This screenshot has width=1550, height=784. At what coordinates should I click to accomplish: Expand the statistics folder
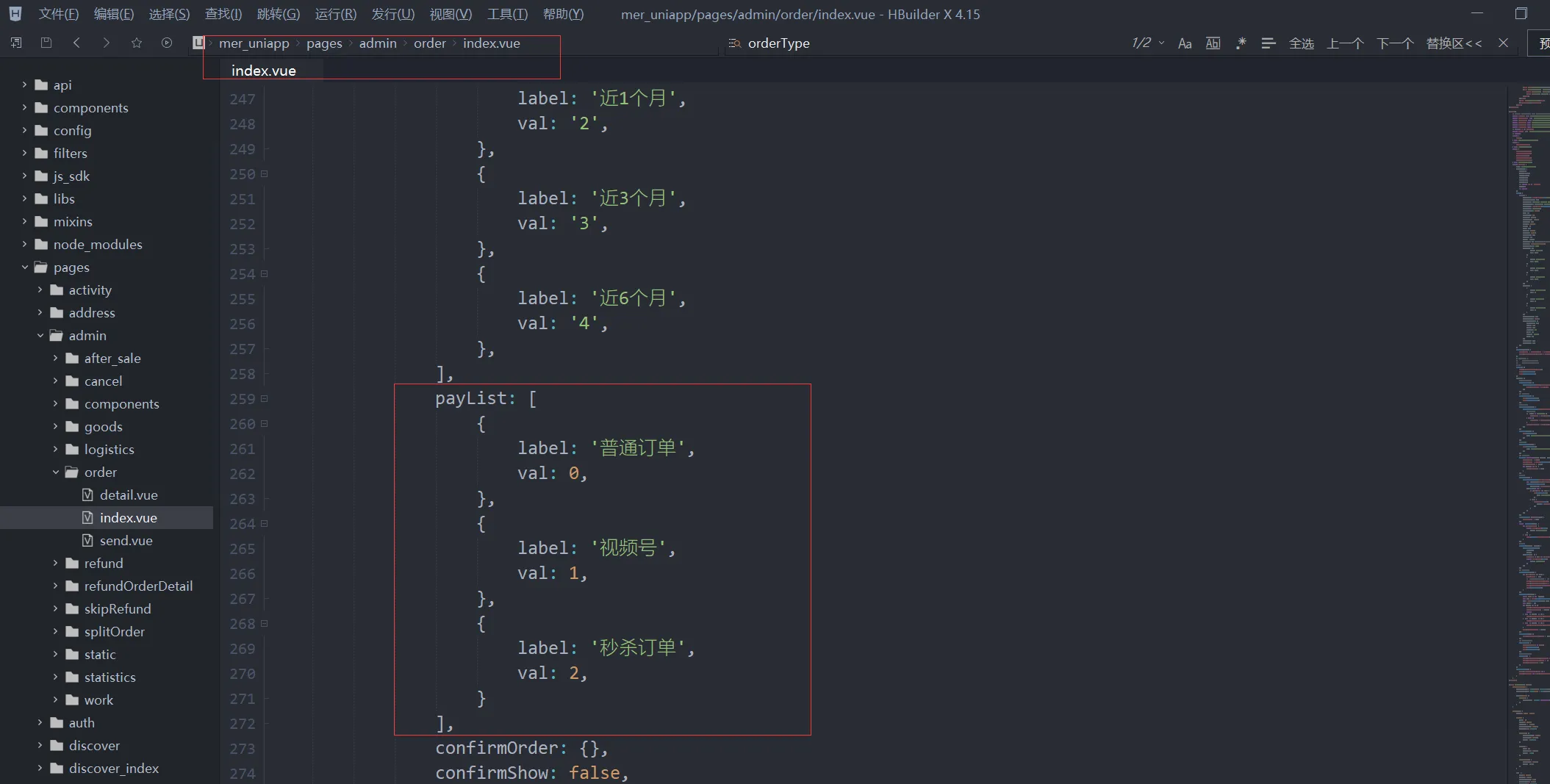tap(55, 677)
